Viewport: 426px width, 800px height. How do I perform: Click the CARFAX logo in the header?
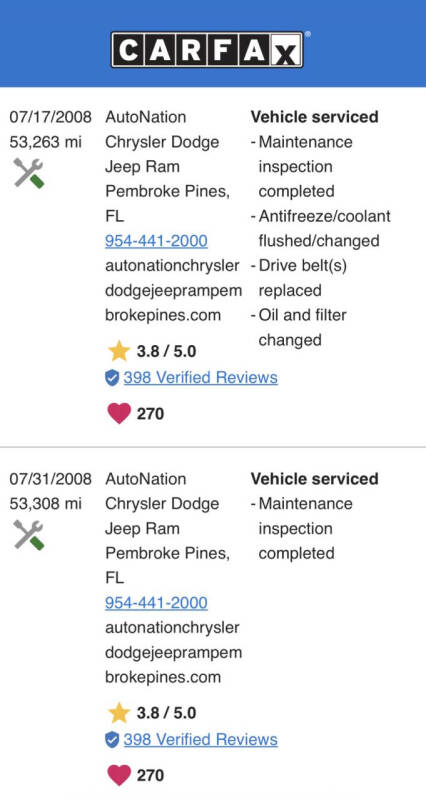[208, 49]
